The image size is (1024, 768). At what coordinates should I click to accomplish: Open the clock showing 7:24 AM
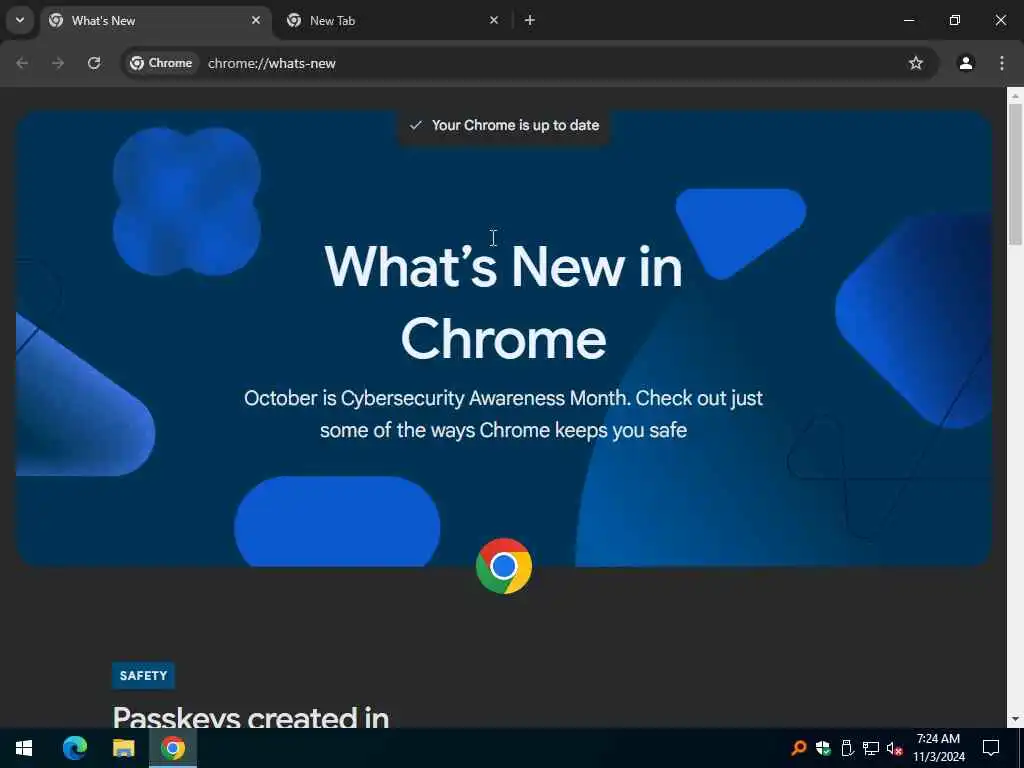point(938,748)
